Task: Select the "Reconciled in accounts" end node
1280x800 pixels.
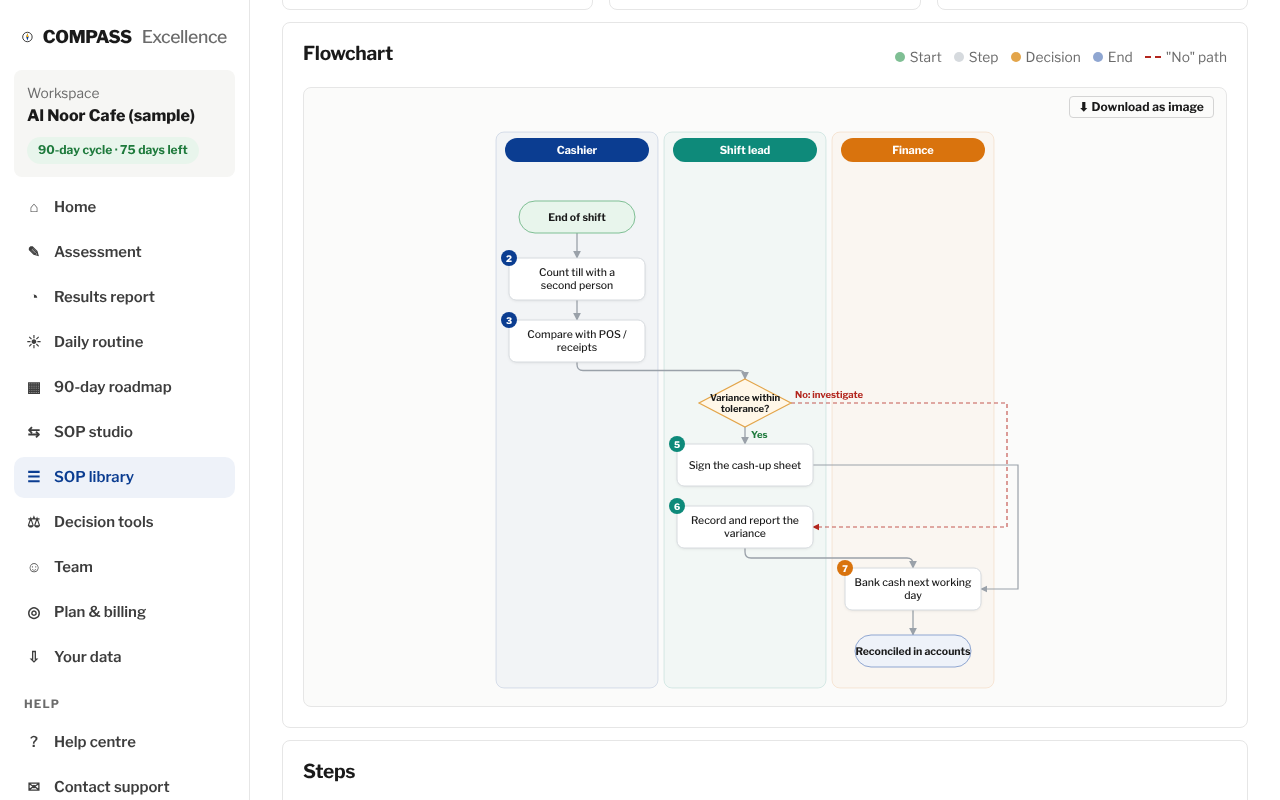Action: coord(913,651)
